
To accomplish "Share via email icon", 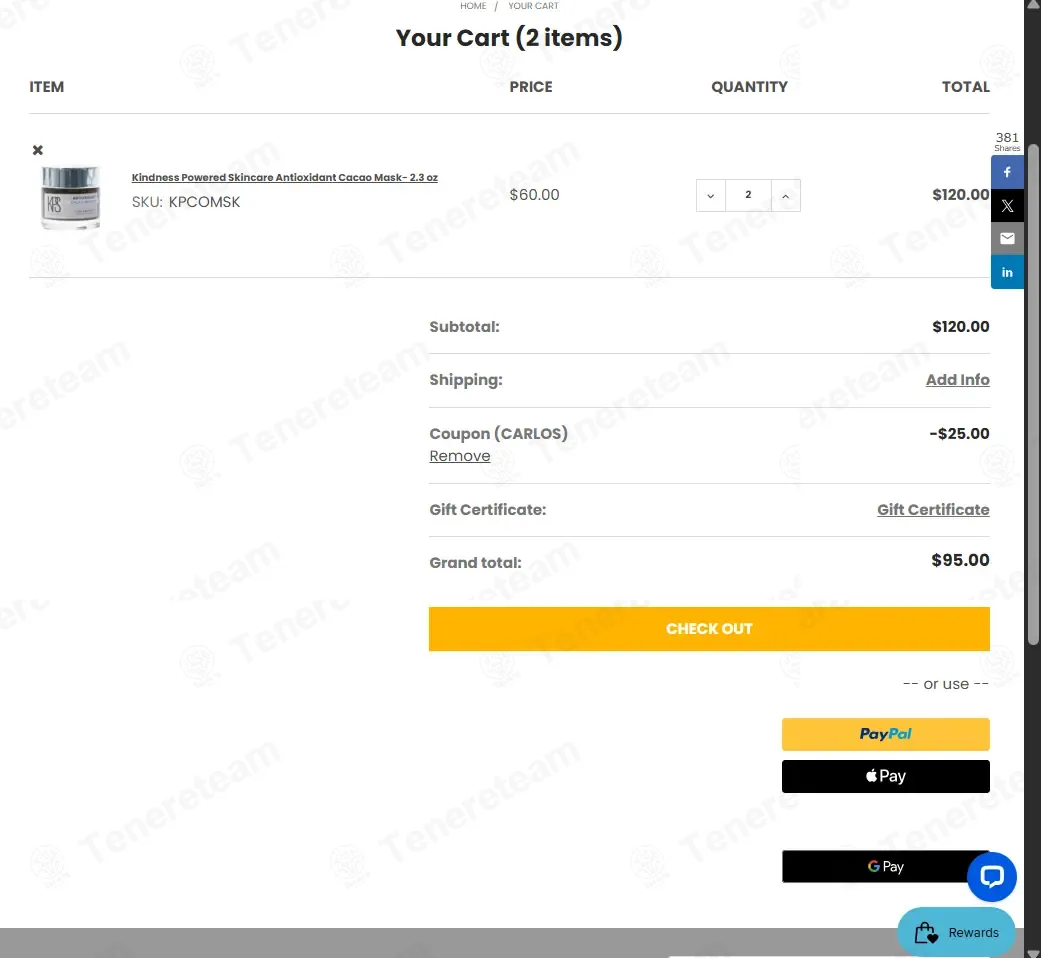I will 1007,239.
